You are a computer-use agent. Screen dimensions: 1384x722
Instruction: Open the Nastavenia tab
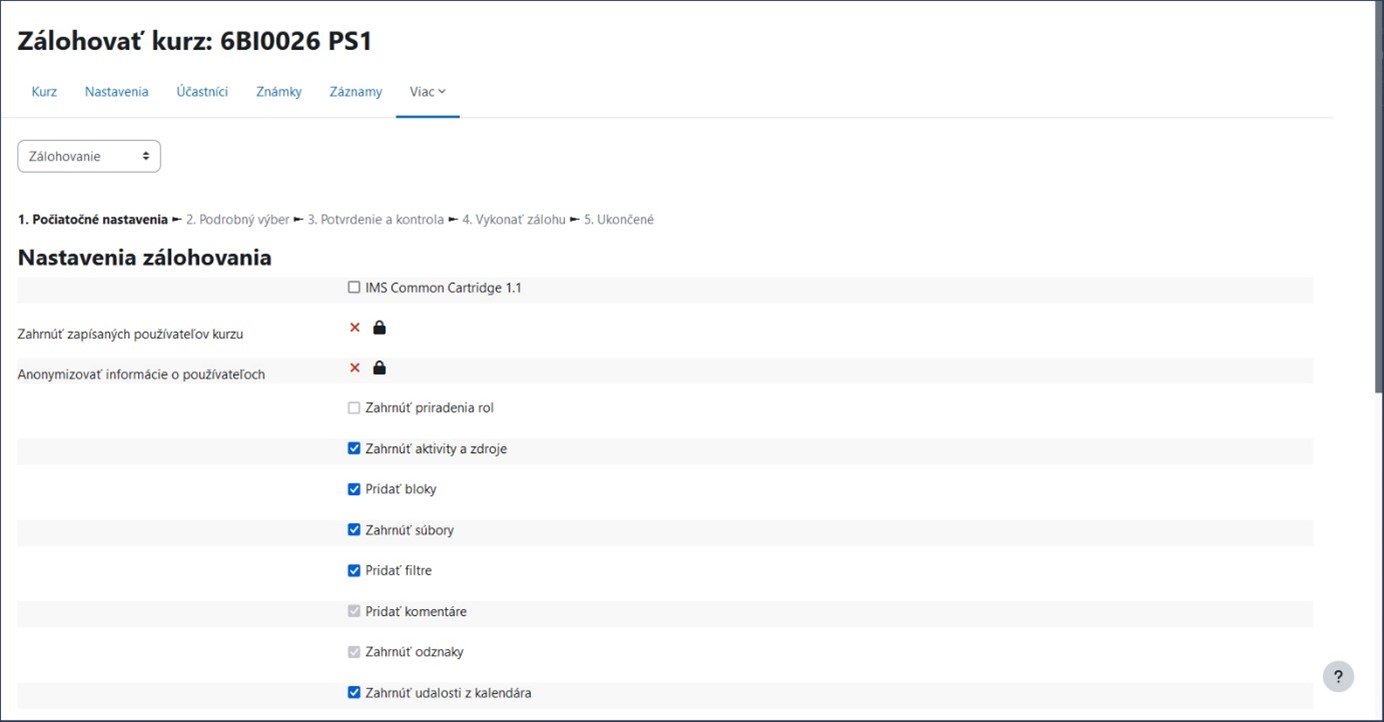(116, 92)
